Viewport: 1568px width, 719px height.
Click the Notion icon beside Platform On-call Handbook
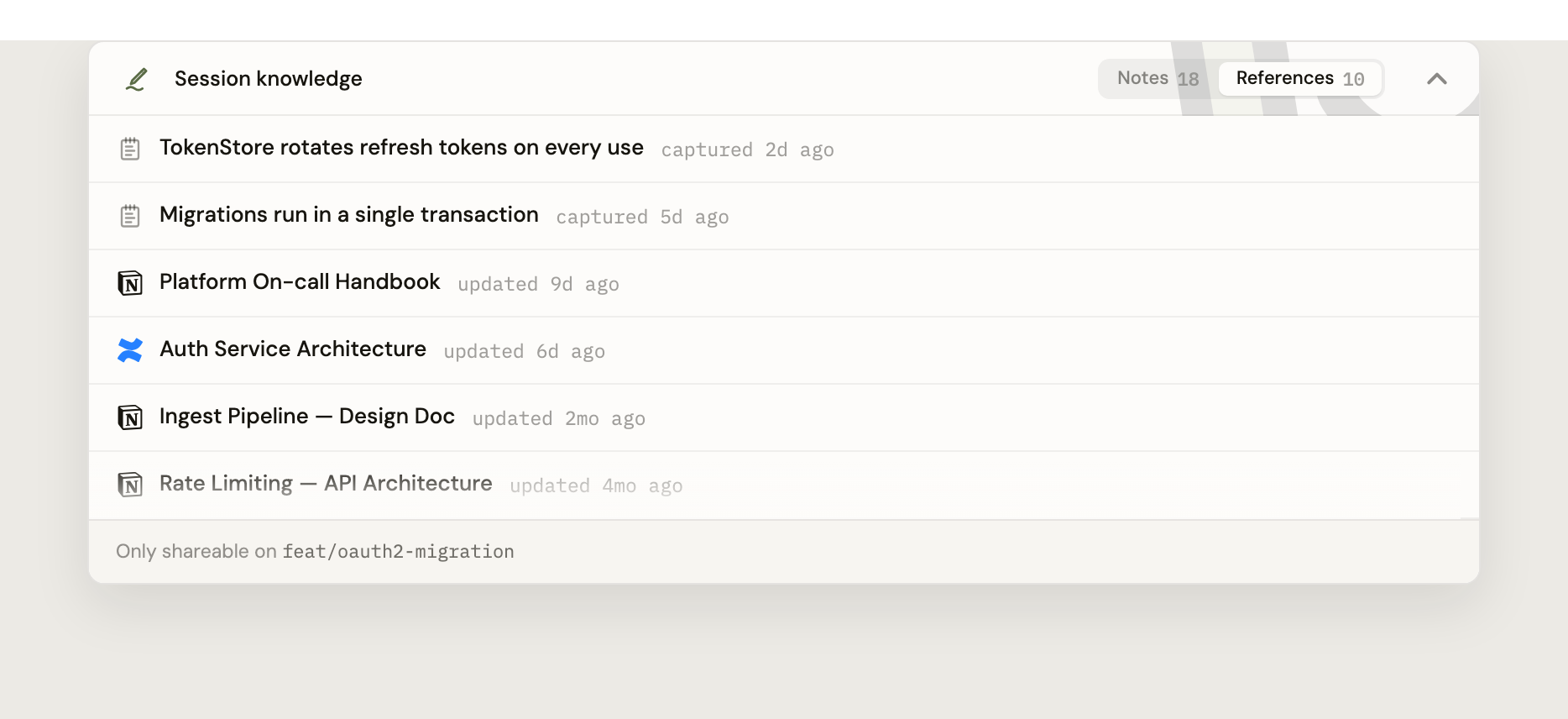pyautogui.click(x=130, y=283)
